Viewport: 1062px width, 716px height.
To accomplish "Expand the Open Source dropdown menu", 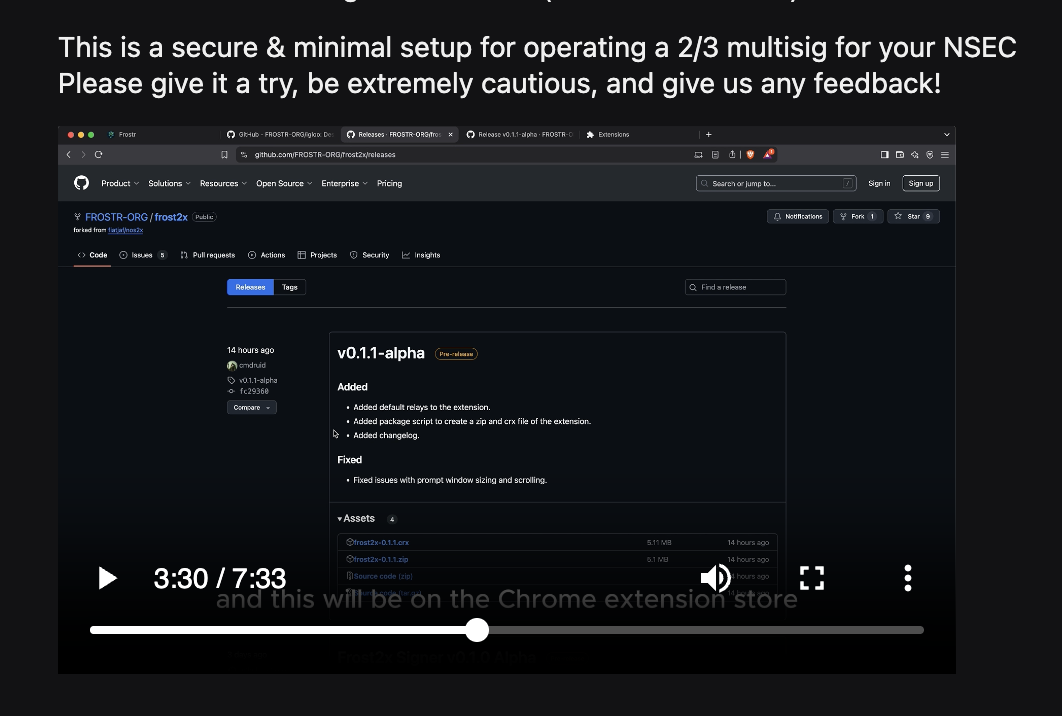I will tap(284, 184).
